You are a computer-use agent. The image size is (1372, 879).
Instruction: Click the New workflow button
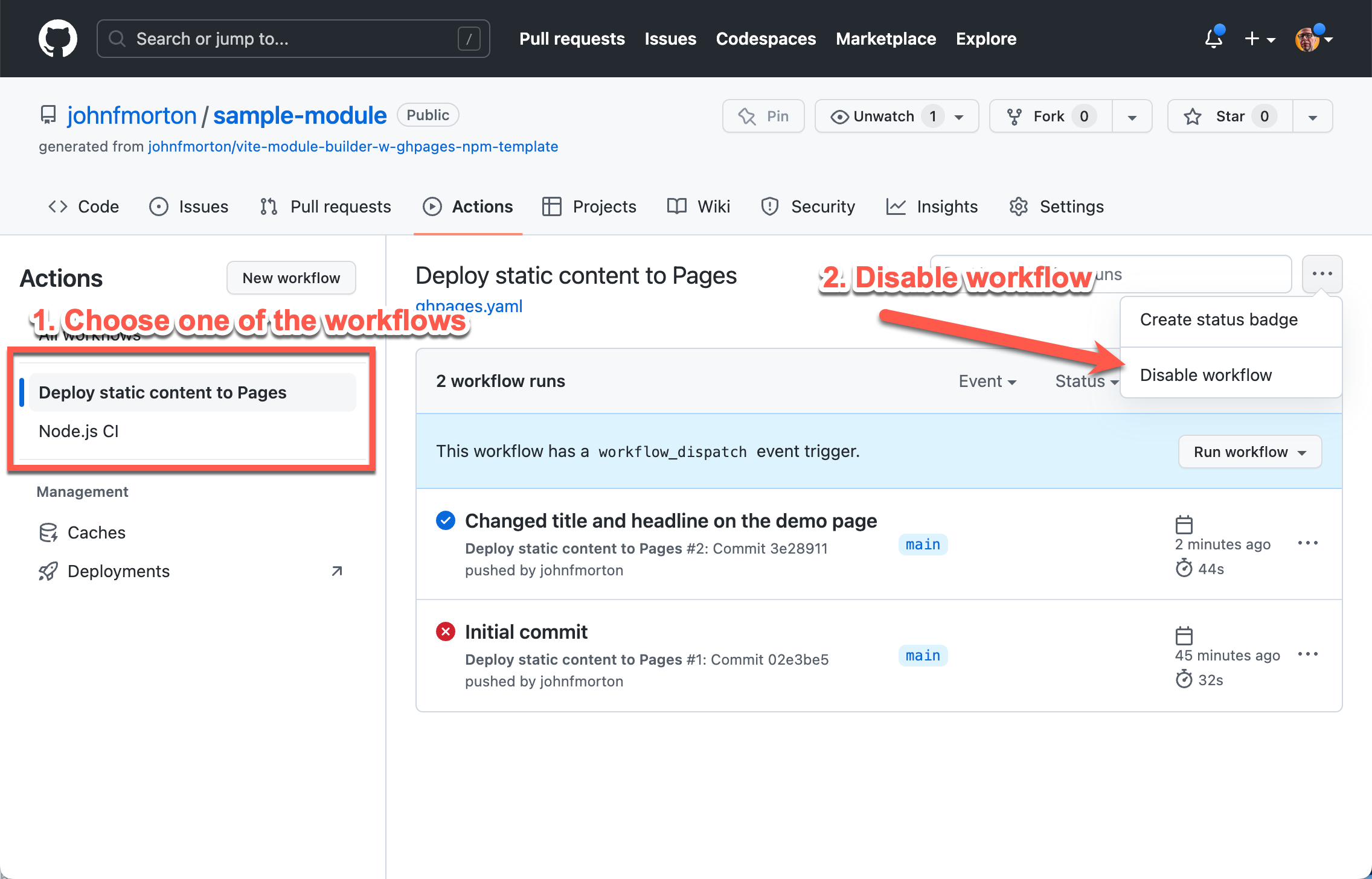click(x=291, y=278)
